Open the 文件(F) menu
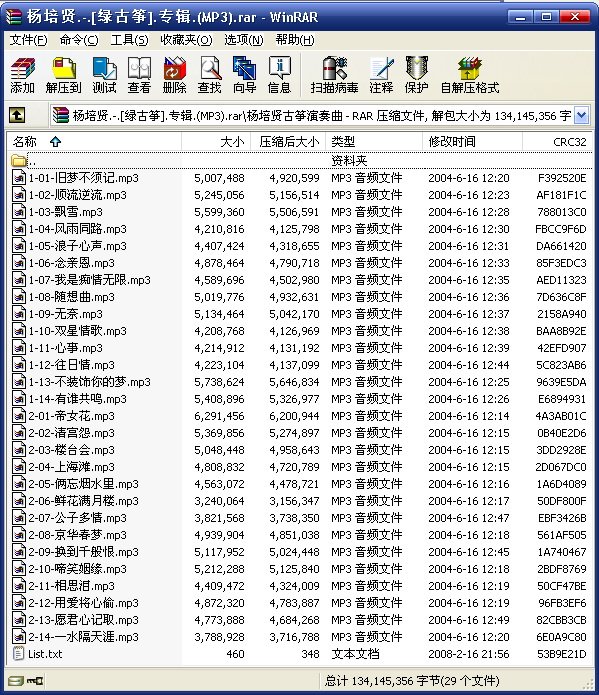 [x=28, y=40]
